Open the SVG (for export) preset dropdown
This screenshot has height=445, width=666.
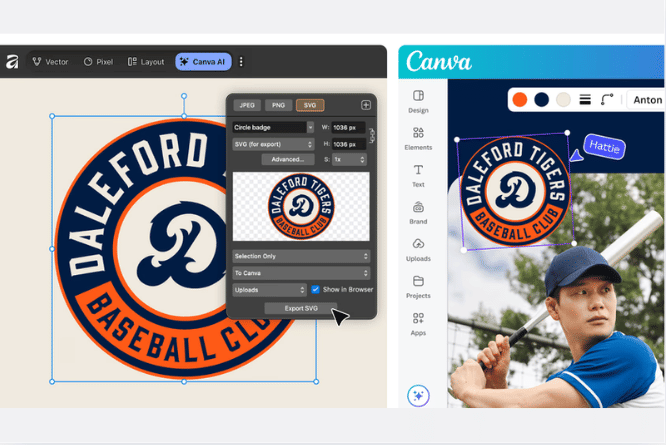click(273, 144)
